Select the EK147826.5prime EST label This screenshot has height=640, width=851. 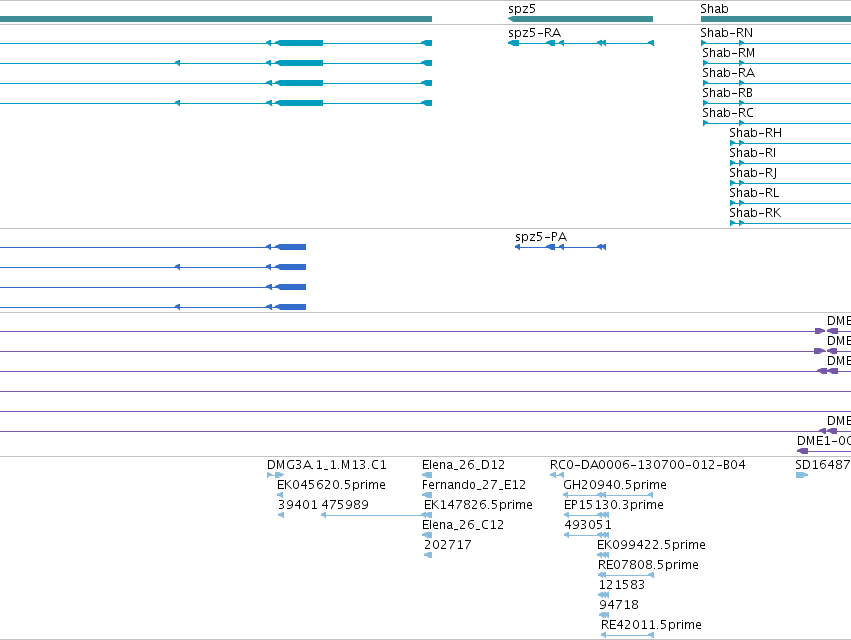478,505
